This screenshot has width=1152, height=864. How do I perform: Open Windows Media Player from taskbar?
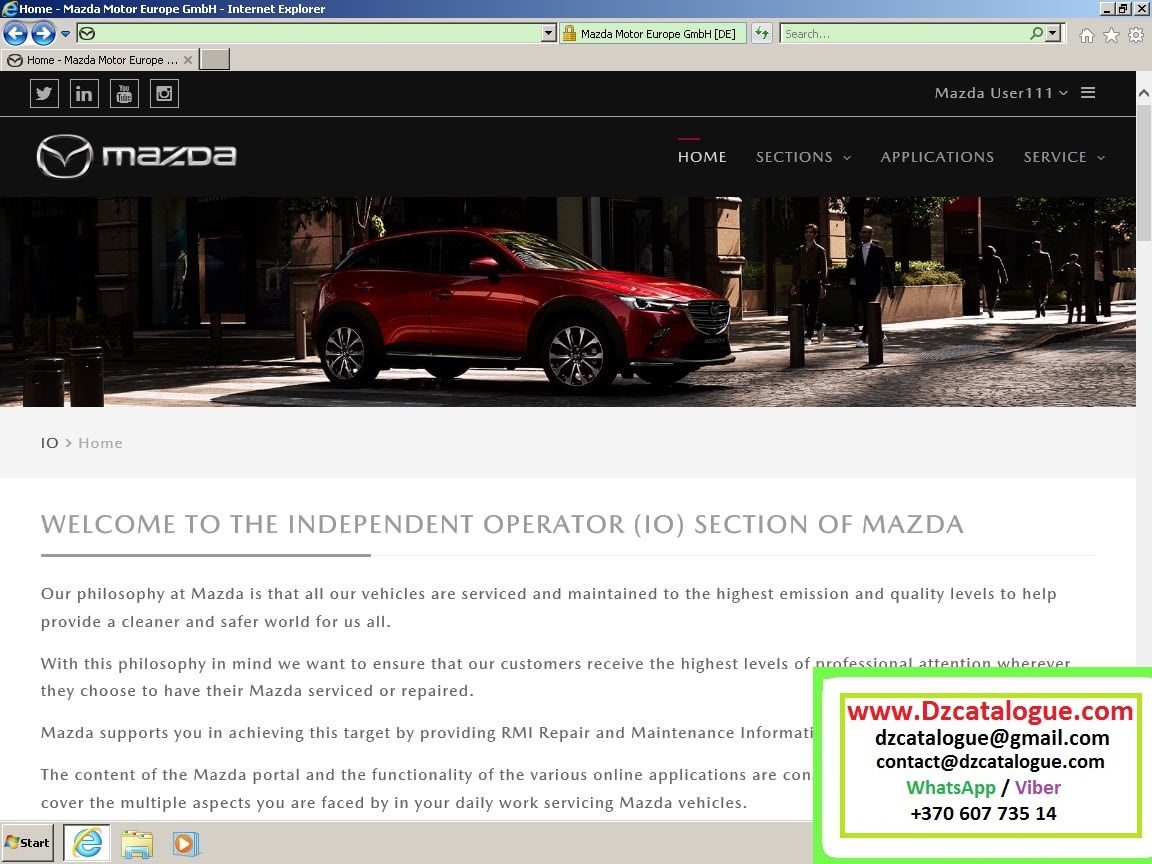tap(186, 843)
